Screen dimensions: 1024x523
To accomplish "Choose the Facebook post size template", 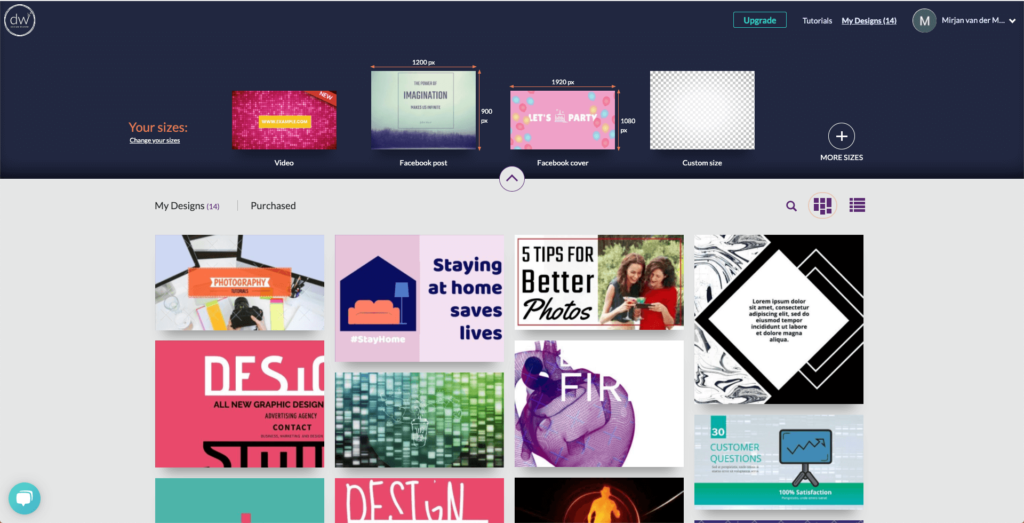I will pos(423,110).
